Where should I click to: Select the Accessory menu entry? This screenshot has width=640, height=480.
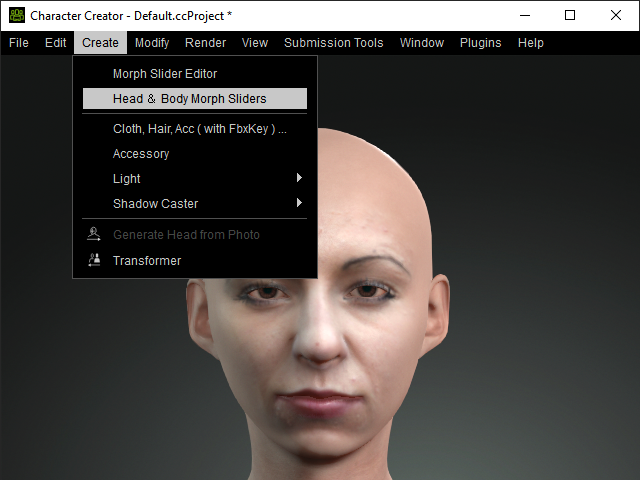195,154
